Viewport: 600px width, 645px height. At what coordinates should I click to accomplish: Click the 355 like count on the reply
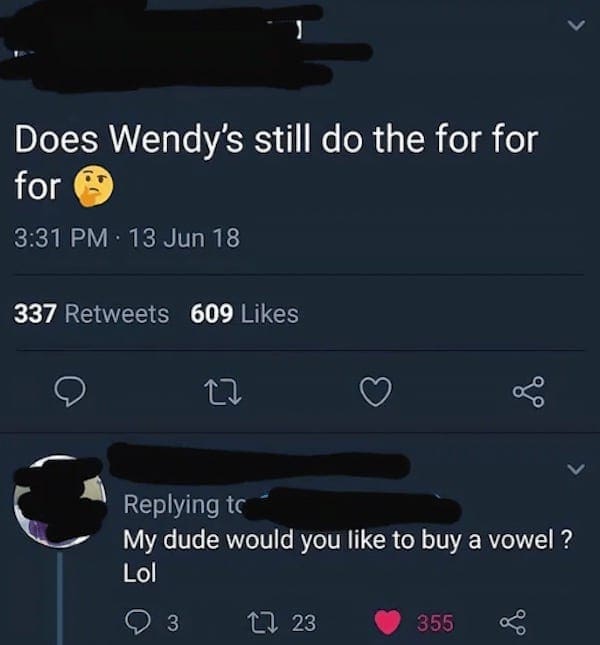click(x=436, y=622)
